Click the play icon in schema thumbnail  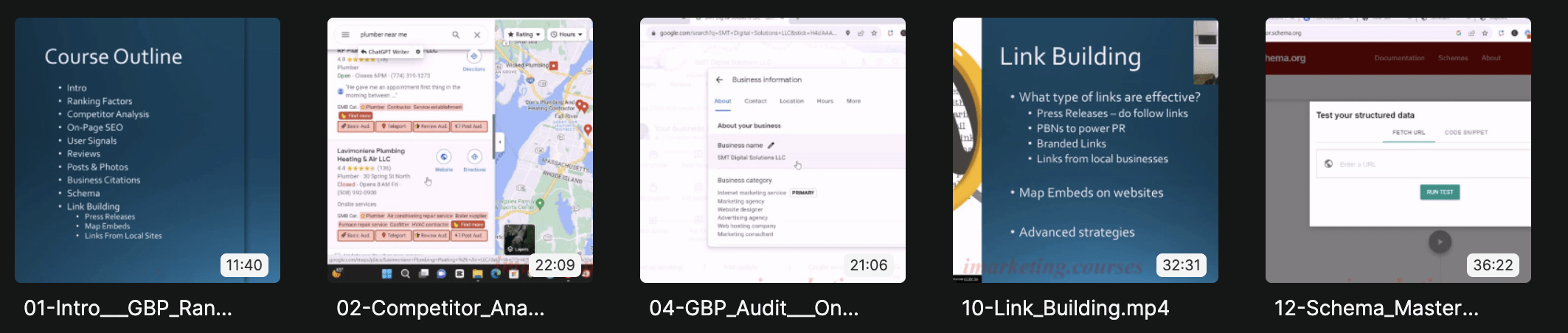click(1440, 242)
